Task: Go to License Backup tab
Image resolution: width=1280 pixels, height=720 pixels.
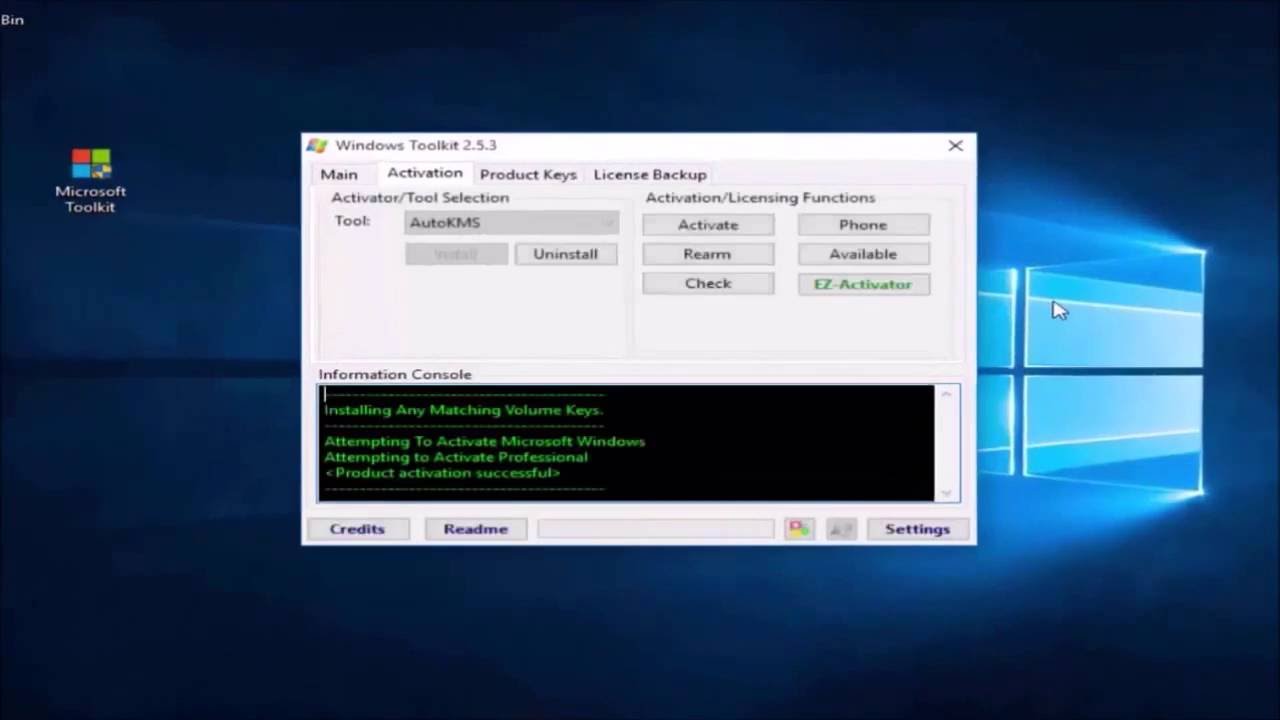Action: pos(650,174)
